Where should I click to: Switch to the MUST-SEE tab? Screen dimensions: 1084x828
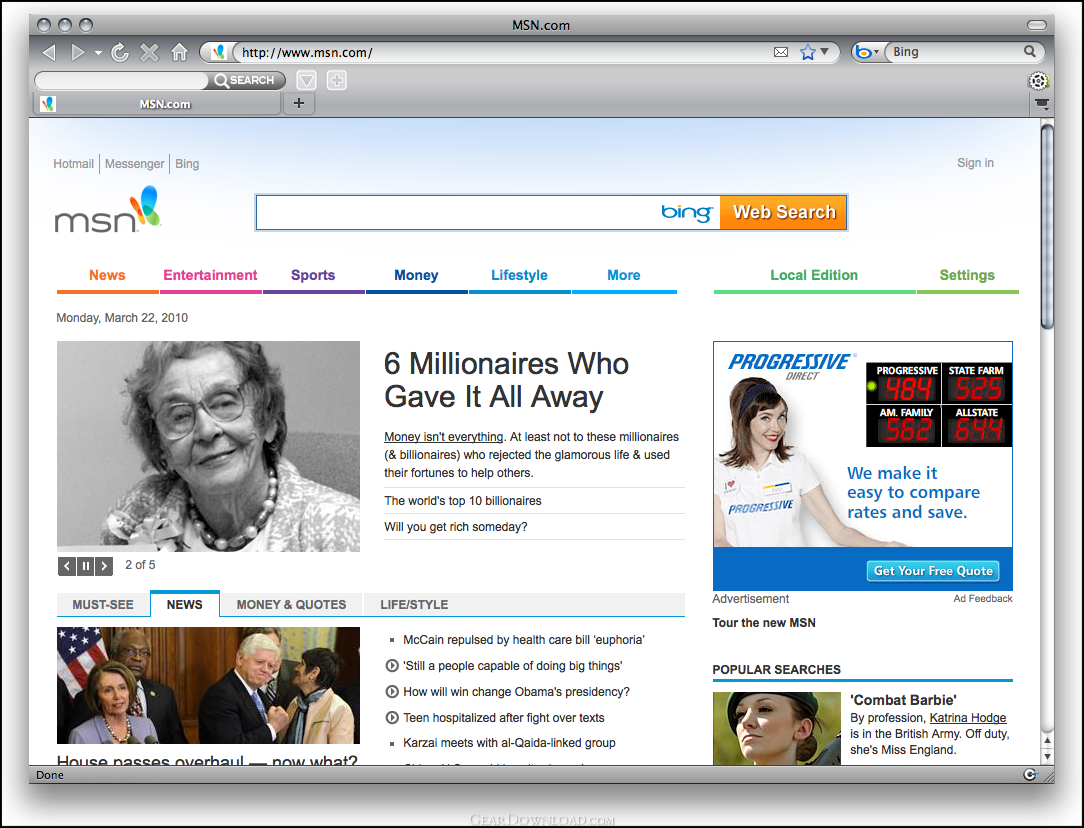[103, 605]
